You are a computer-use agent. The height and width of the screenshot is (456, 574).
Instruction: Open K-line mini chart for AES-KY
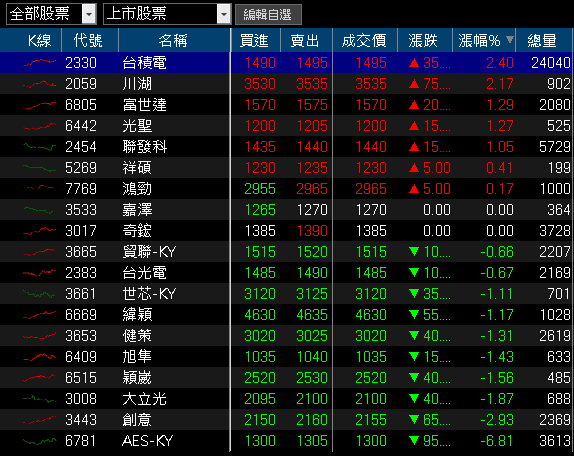[40, 441]
